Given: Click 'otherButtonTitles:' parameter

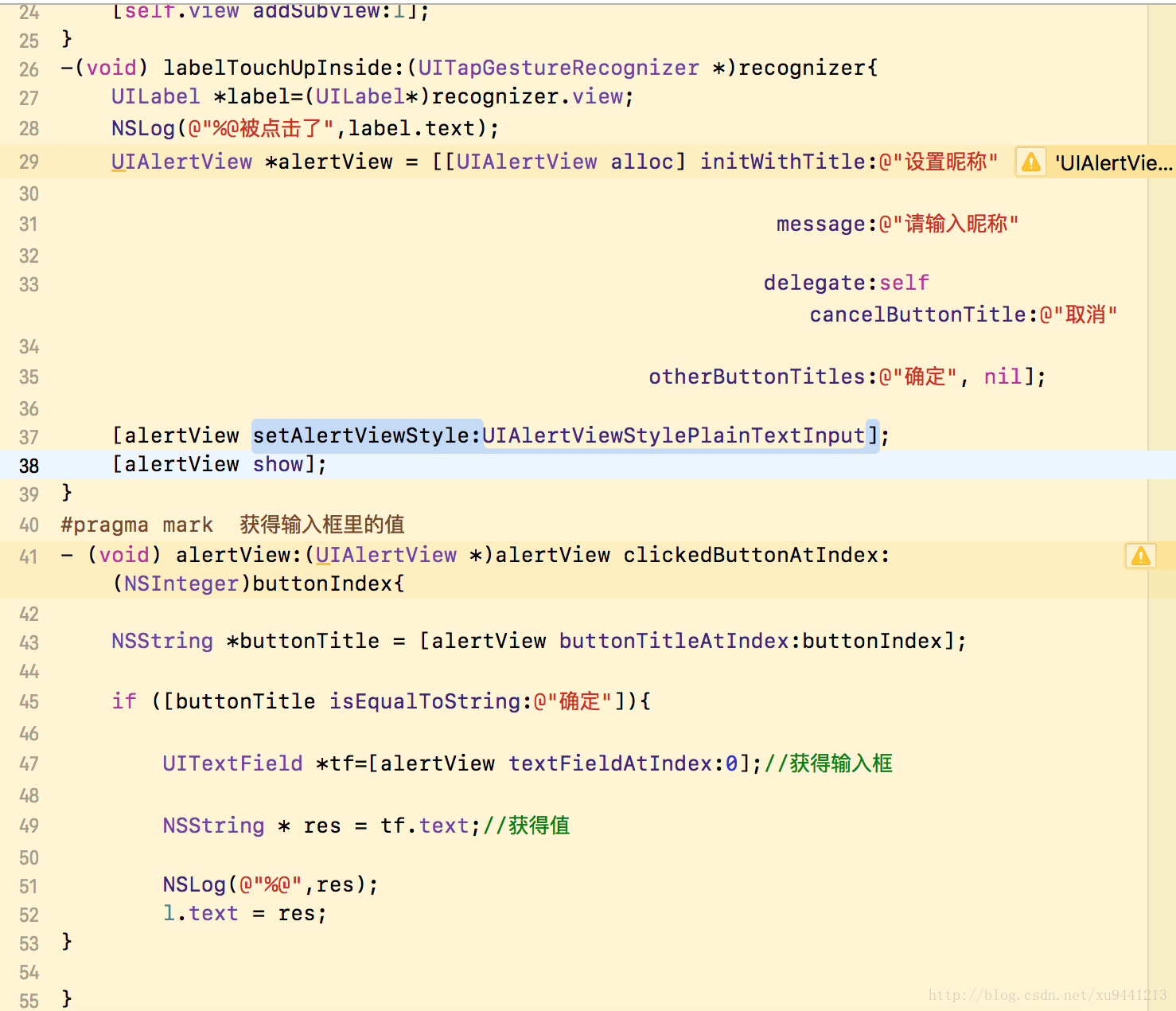Looking at the screenshot, I should (763, 377).
